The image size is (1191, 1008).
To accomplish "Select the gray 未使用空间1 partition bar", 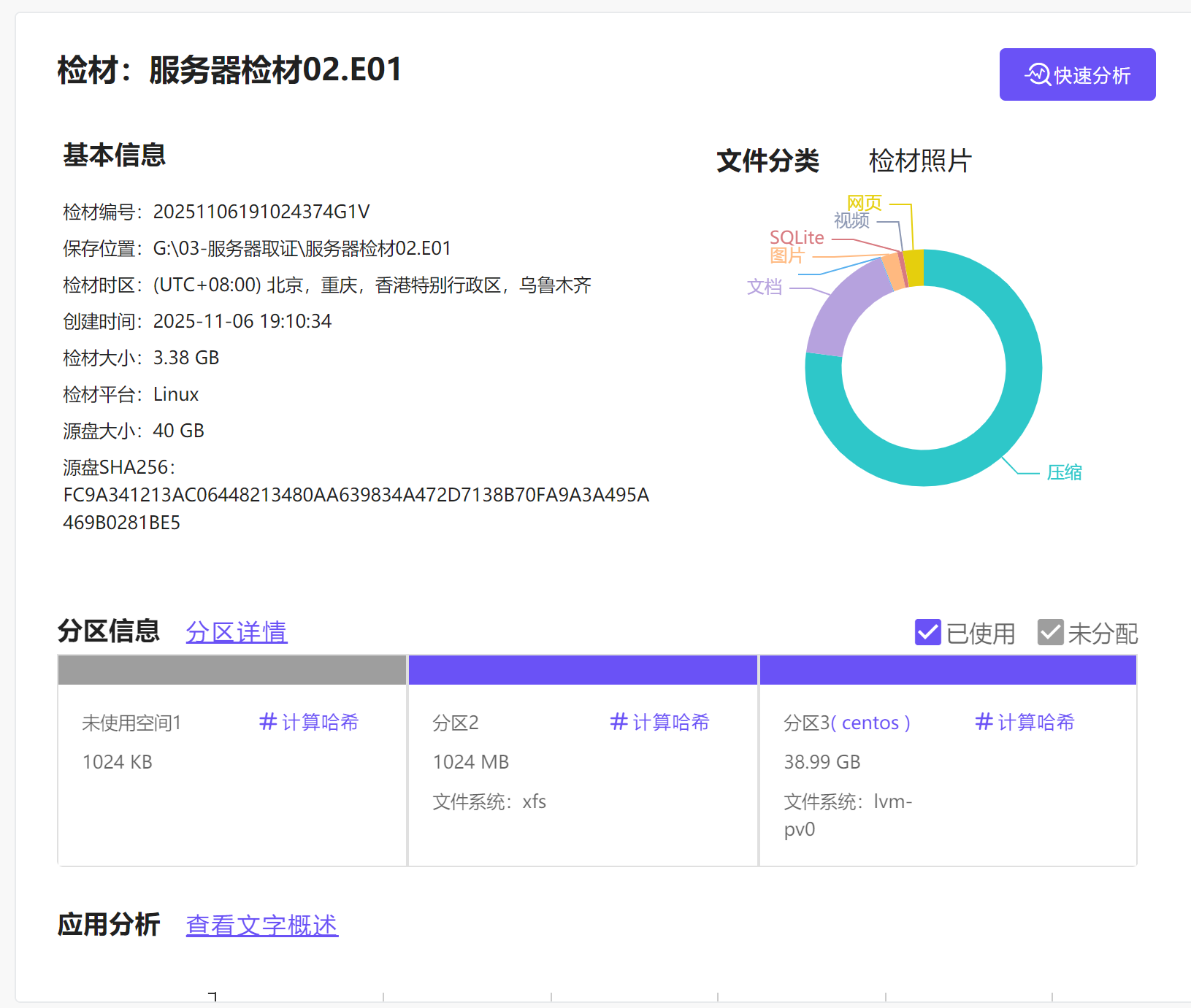I will (x=232, y=670).
